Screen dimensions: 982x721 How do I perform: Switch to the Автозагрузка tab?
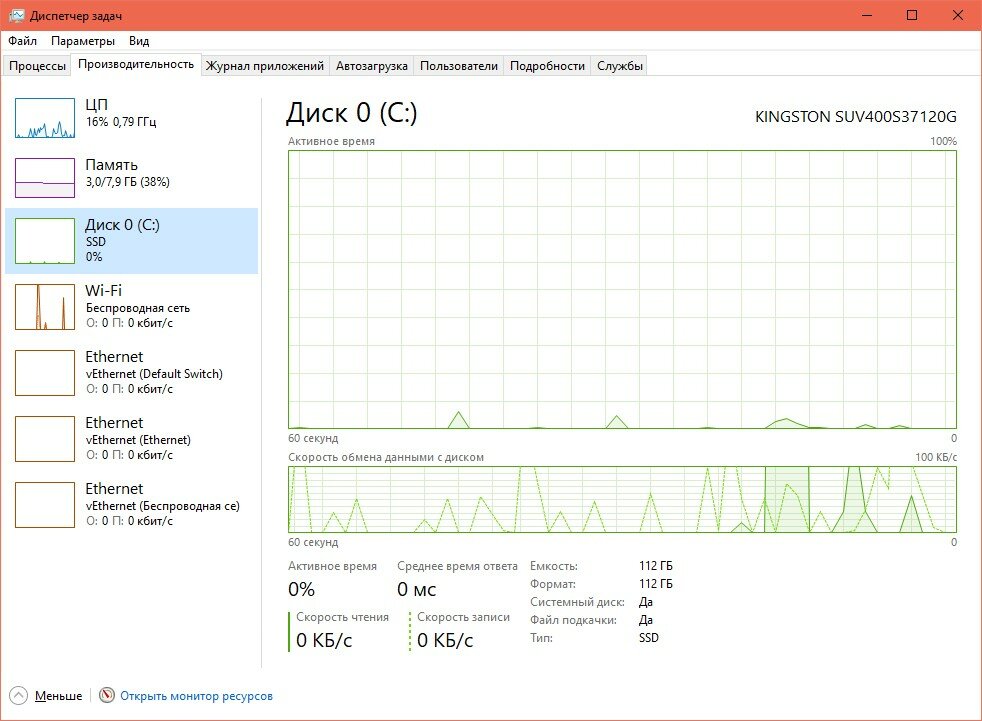click(x=371, y=66)
